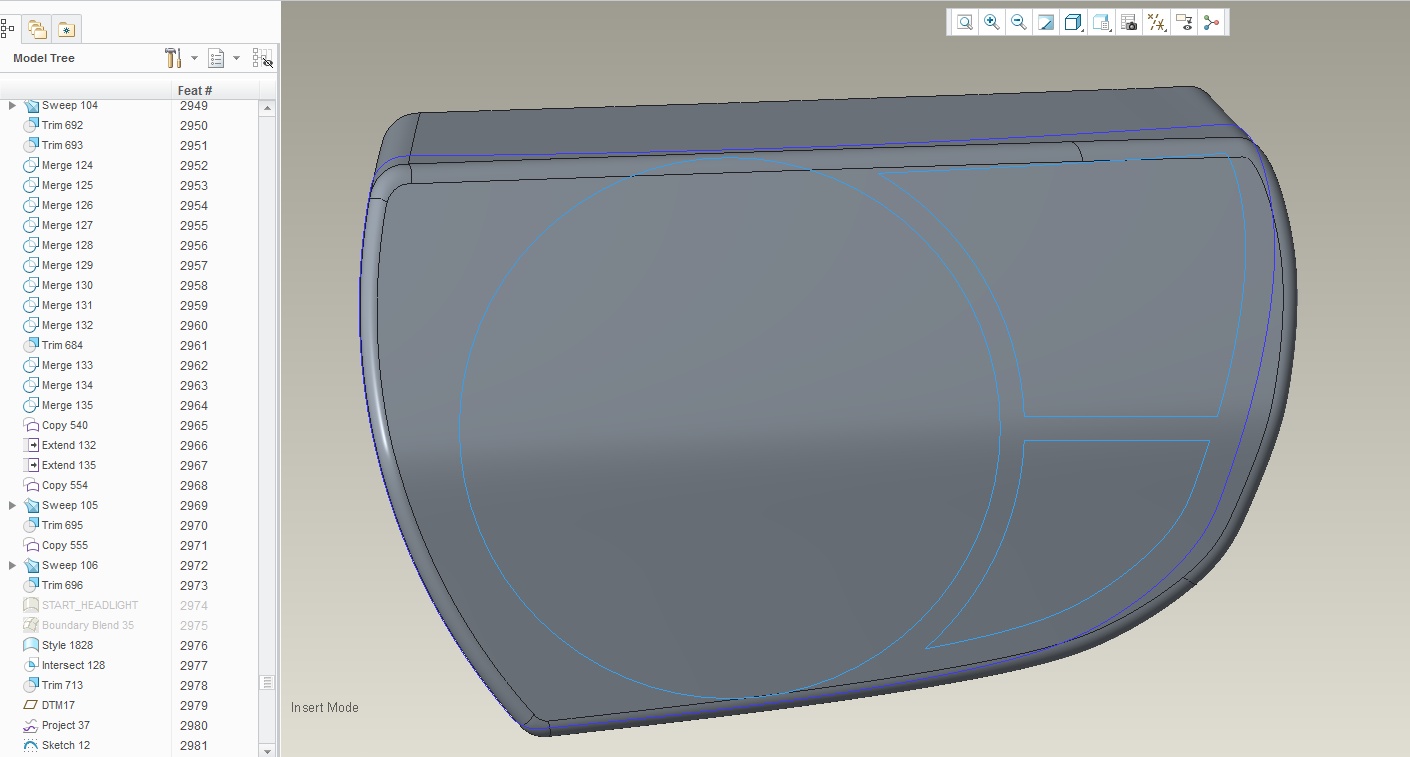Select the Project 37 feature icon
This screenshot has height=757, width=1410.
tap(31, 725)
